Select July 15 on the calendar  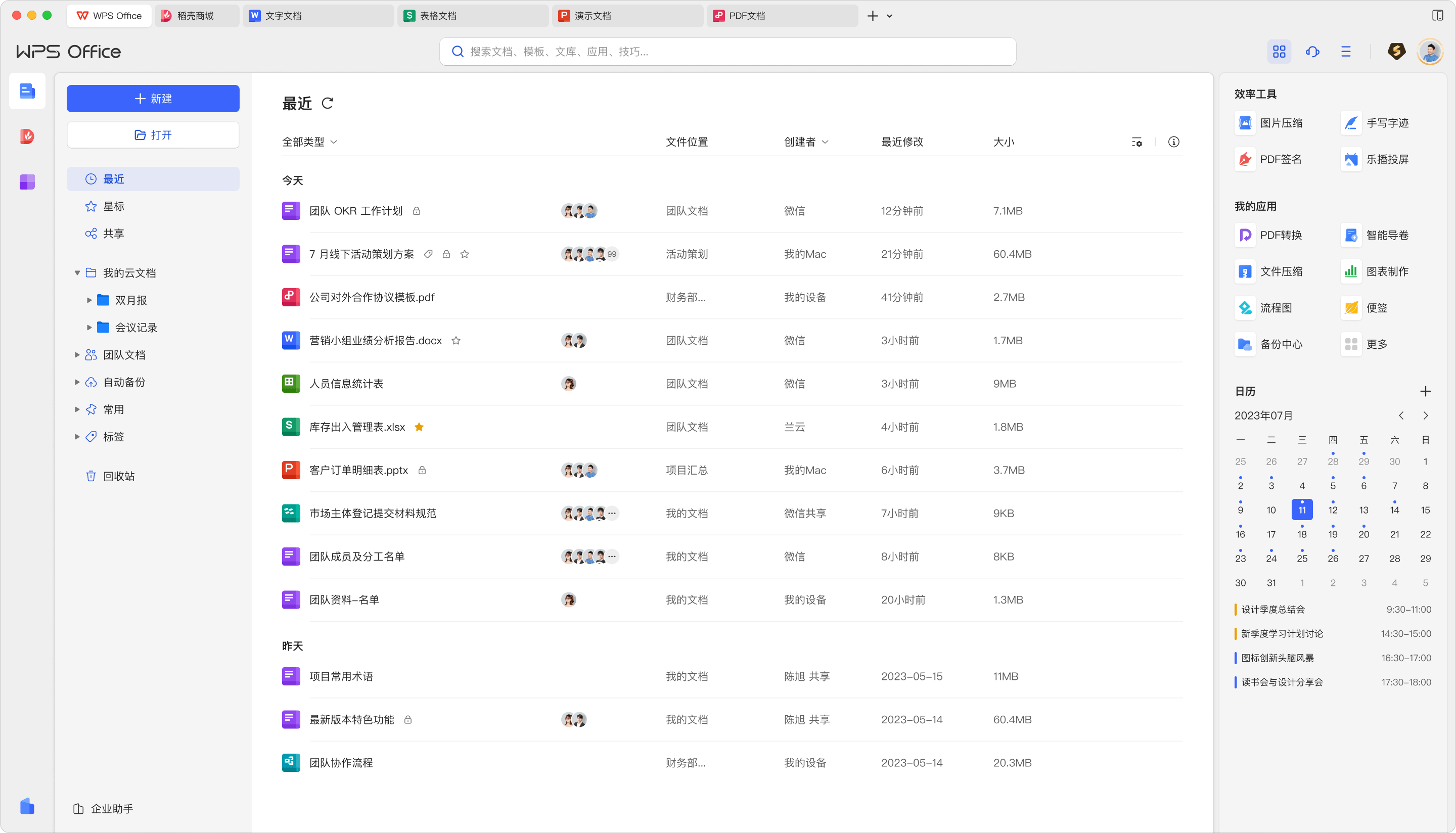click(x=1425, y=509)
